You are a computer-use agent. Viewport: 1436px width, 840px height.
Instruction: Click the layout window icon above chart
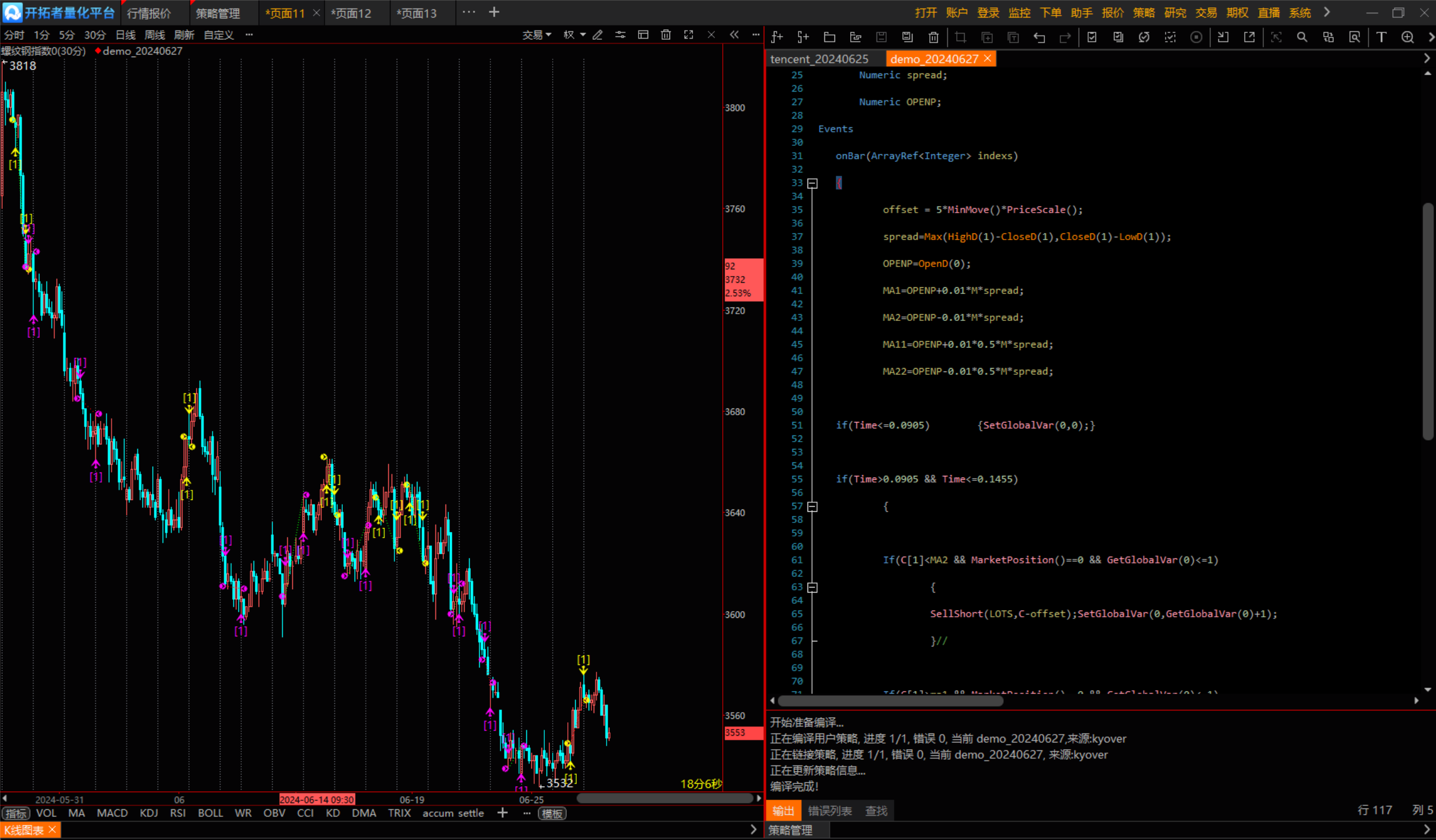click(x=643, y=35)
